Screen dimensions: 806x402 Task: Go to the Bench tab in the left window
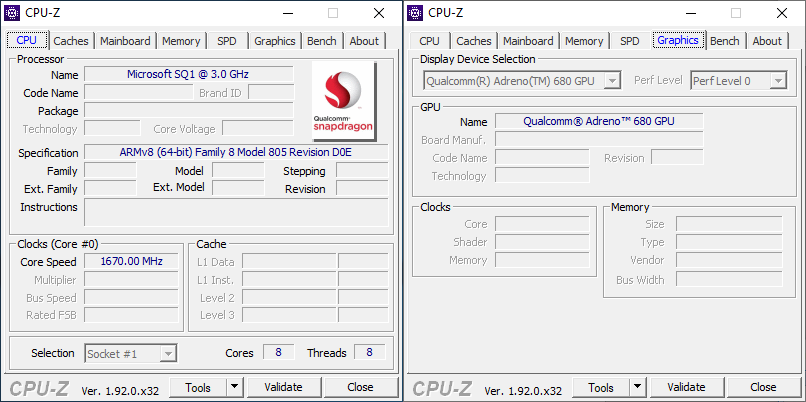pyautogui.click(x=322, y=41)
